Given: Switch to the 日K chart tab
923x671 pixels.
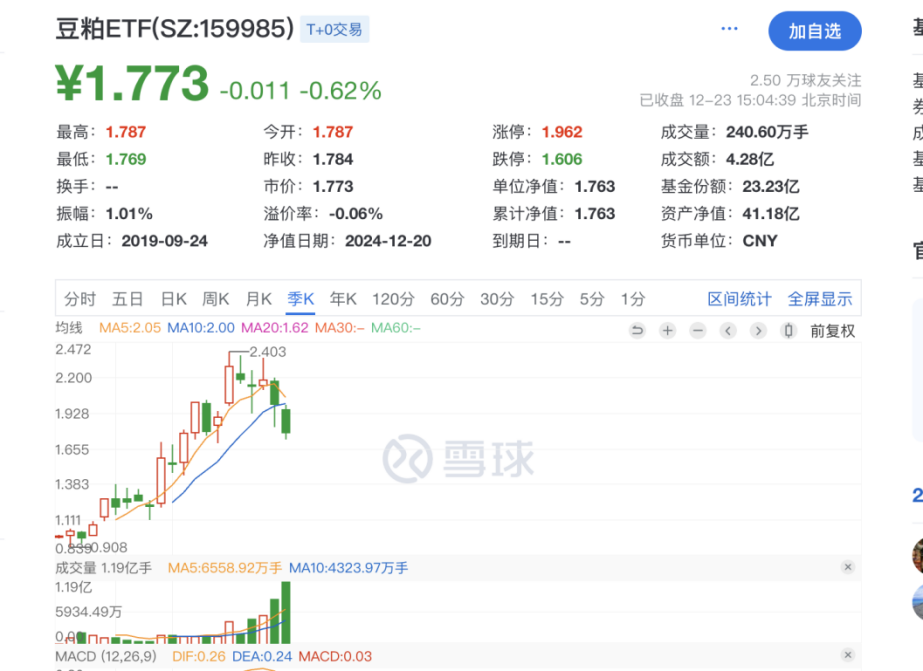Looking at the screenshot, I should tap(174, 299).
